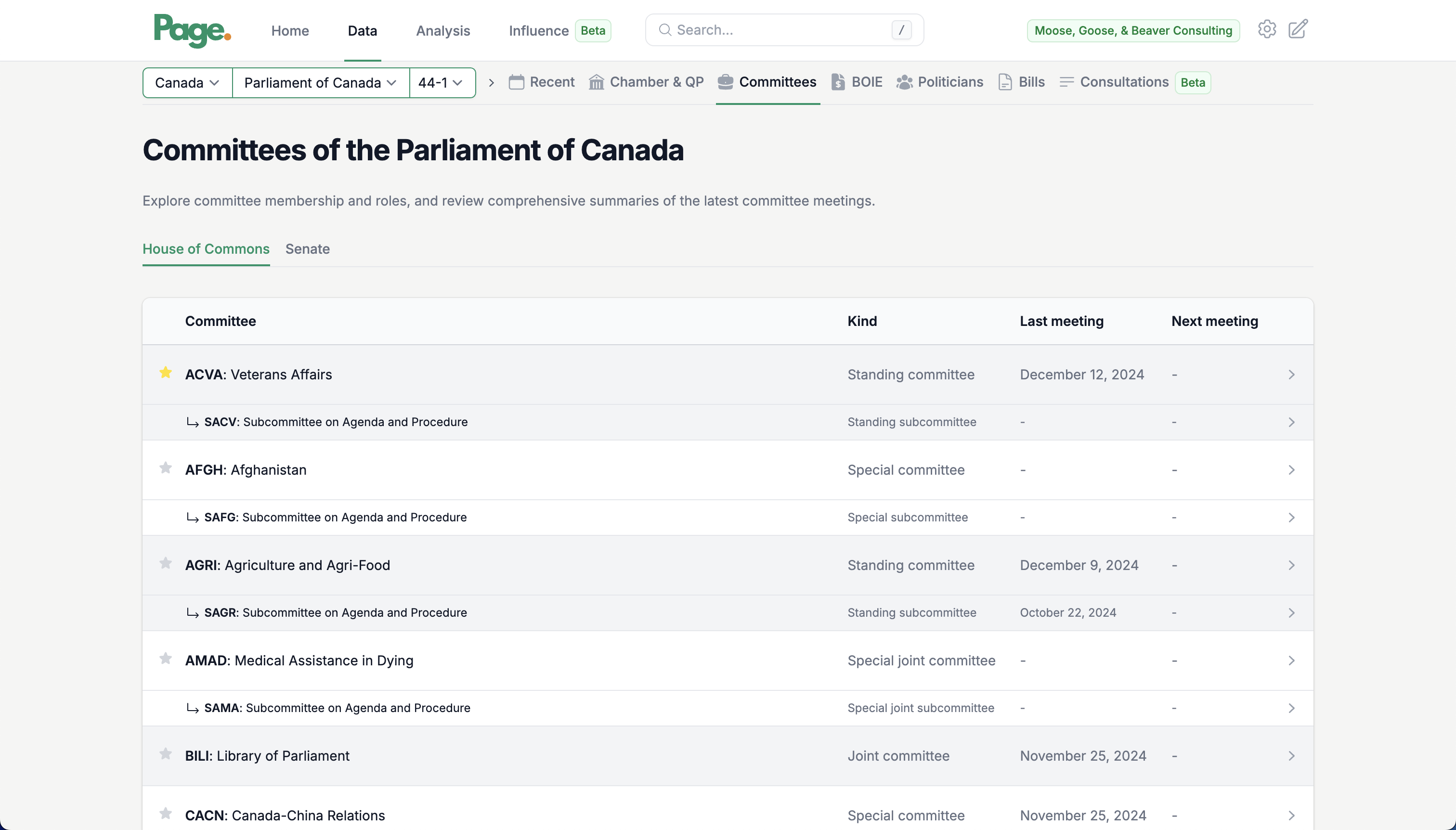Open SACV row chevron arrow

[x=1291, y=422]
